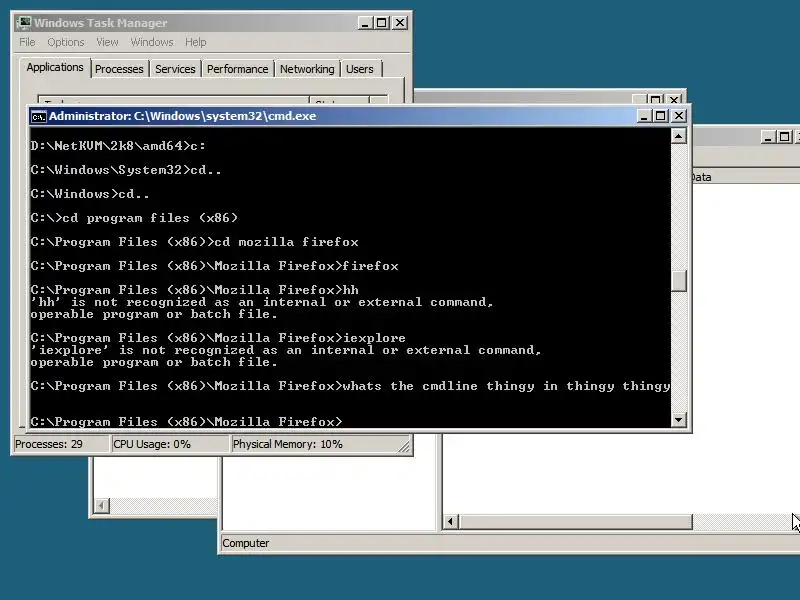Switch to the Services tab

pos(175,69)
